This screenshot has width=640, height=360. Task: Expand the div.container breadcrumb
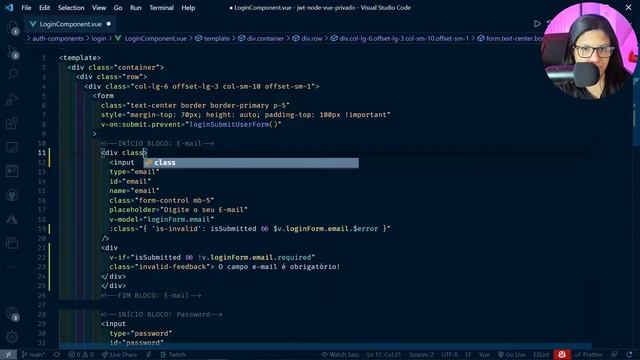[261, 38]
